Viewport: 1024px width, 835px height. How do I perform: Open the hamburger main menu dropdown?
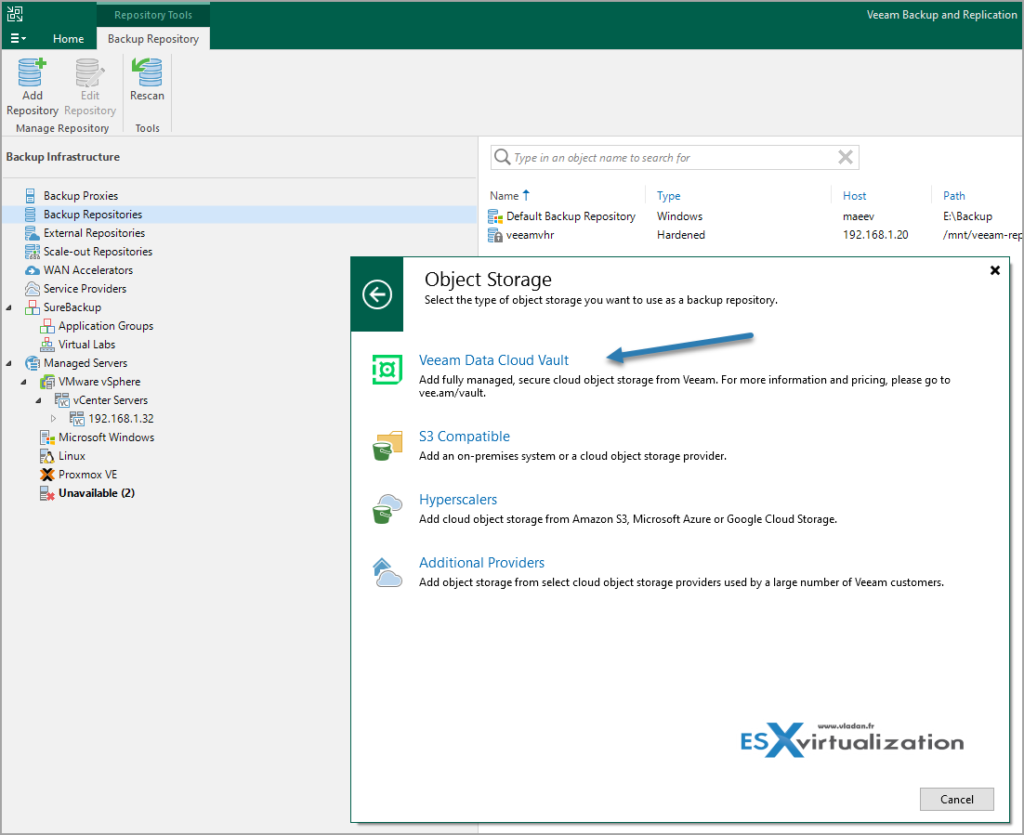[17, 38]
